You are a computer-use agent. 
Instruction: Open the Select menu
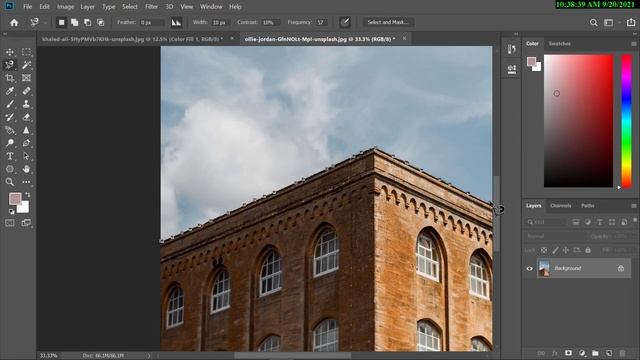[x=130, y=7]
